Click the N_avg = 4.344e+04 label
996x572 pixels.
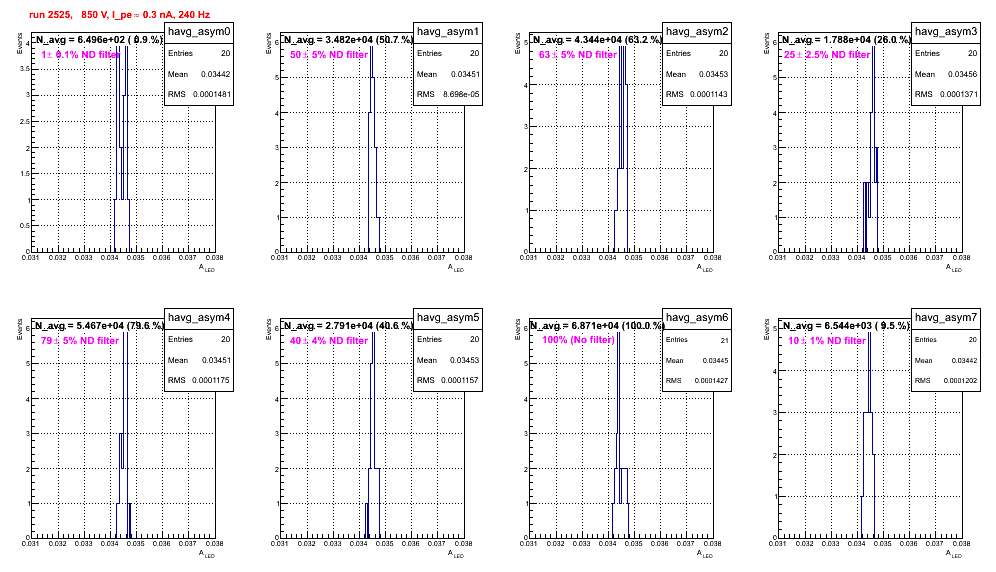[x=597, y=39]
